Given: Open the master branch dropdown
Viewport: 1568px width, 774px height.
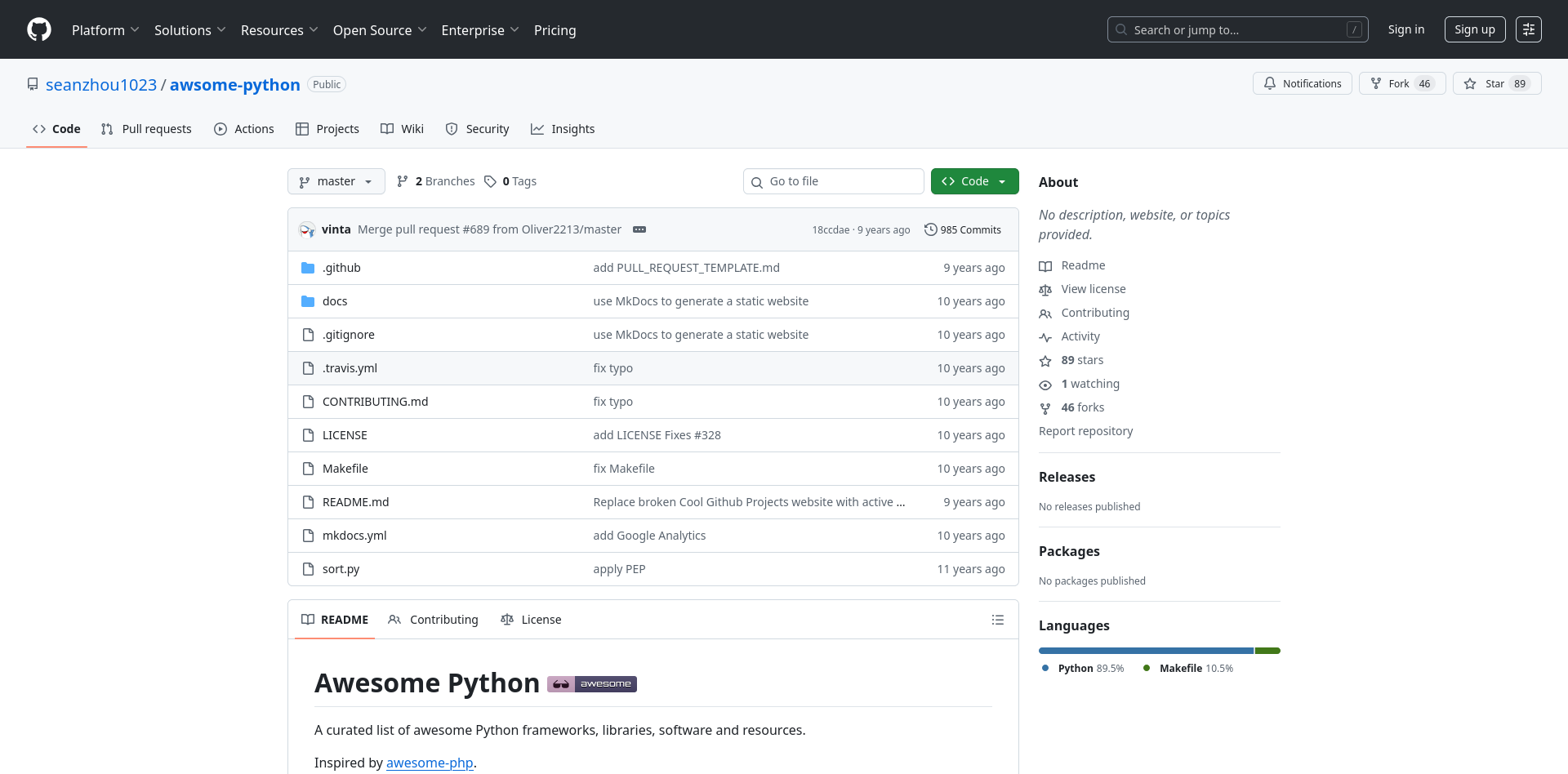Looking at the screenshot, I should (x=336, y=181).
